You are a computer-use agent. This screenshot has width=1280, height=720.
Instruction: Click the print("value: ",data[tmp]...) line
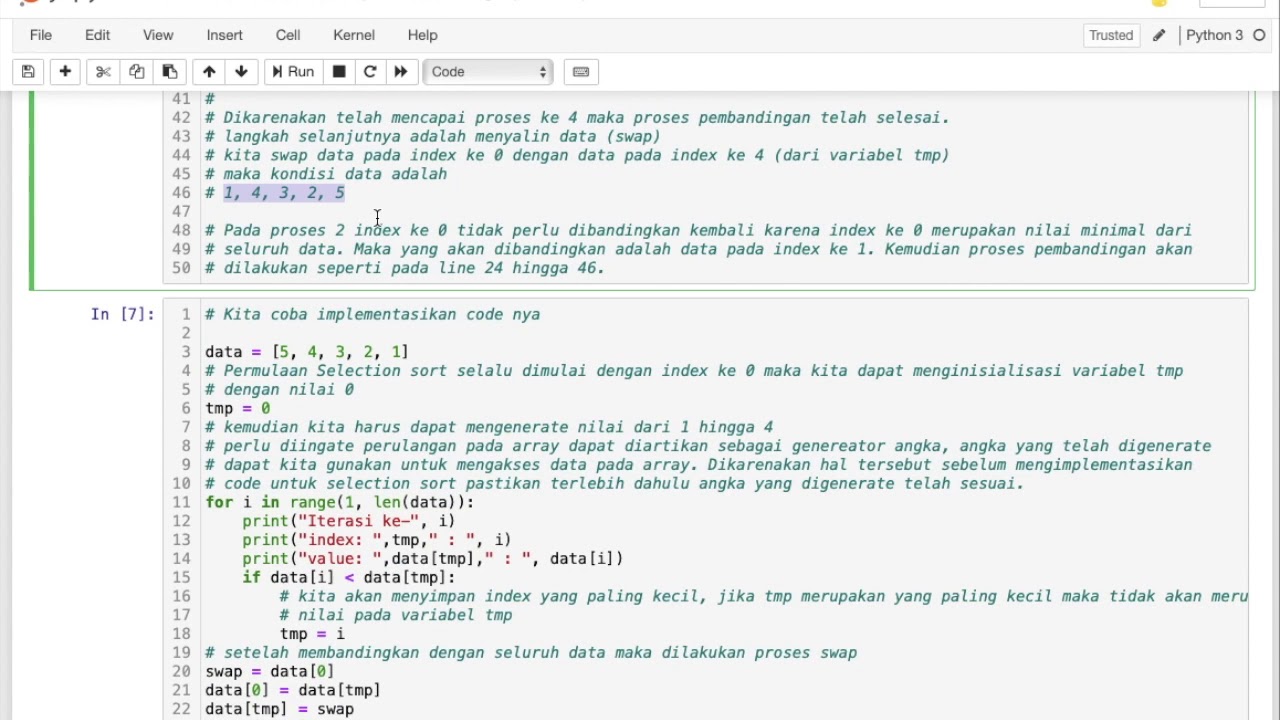[x=432, y=559]
